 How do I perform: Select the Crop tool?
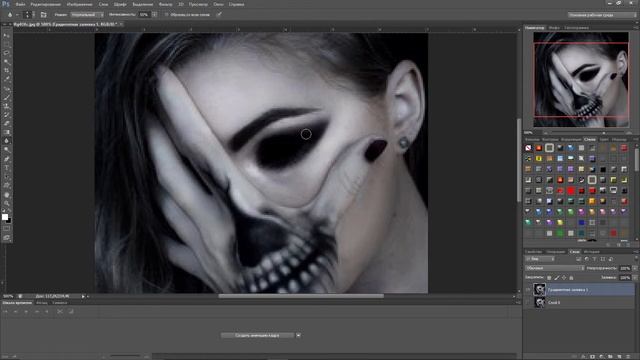pos(7,71)
